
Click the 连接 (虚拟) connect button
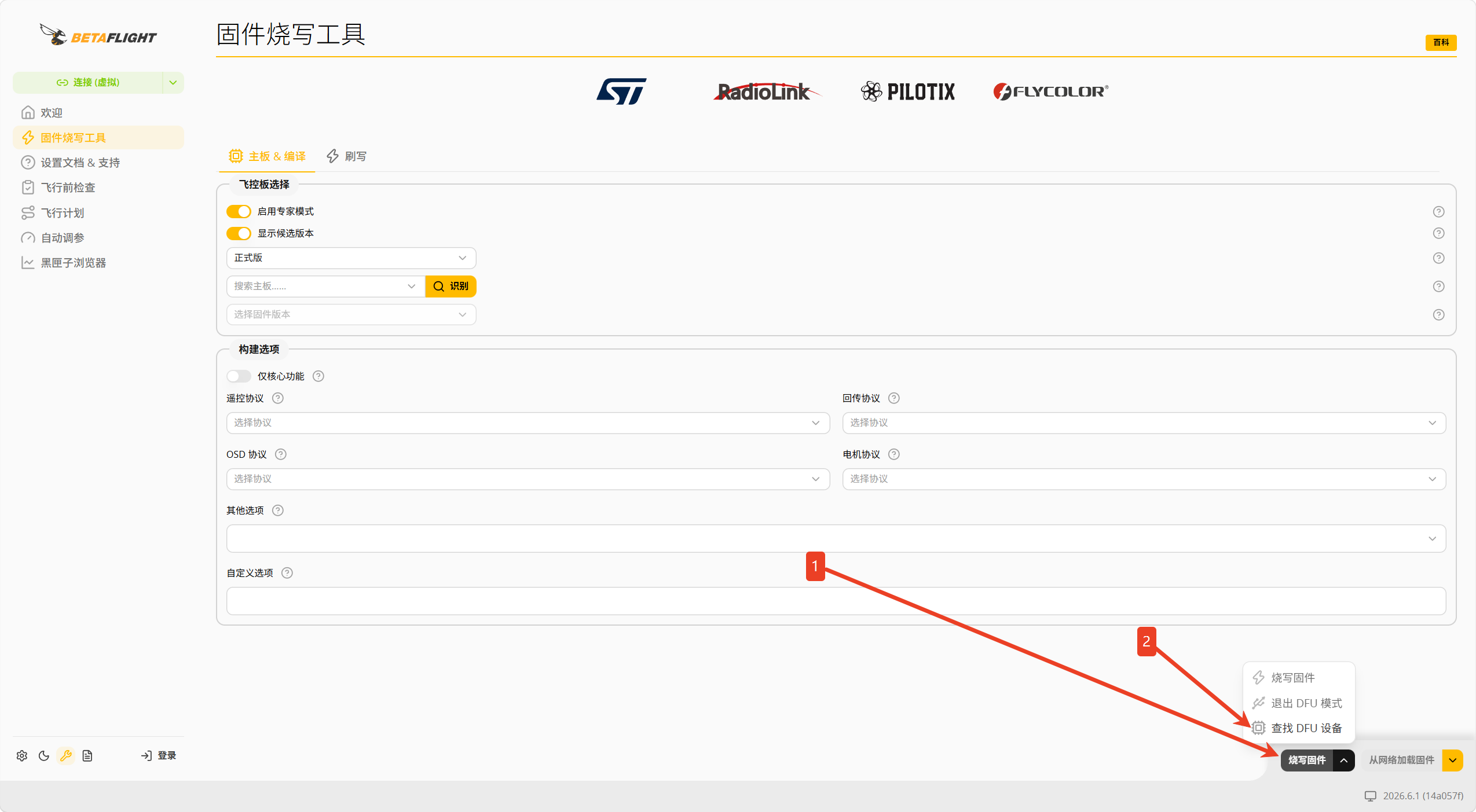(x=88, y=83)
